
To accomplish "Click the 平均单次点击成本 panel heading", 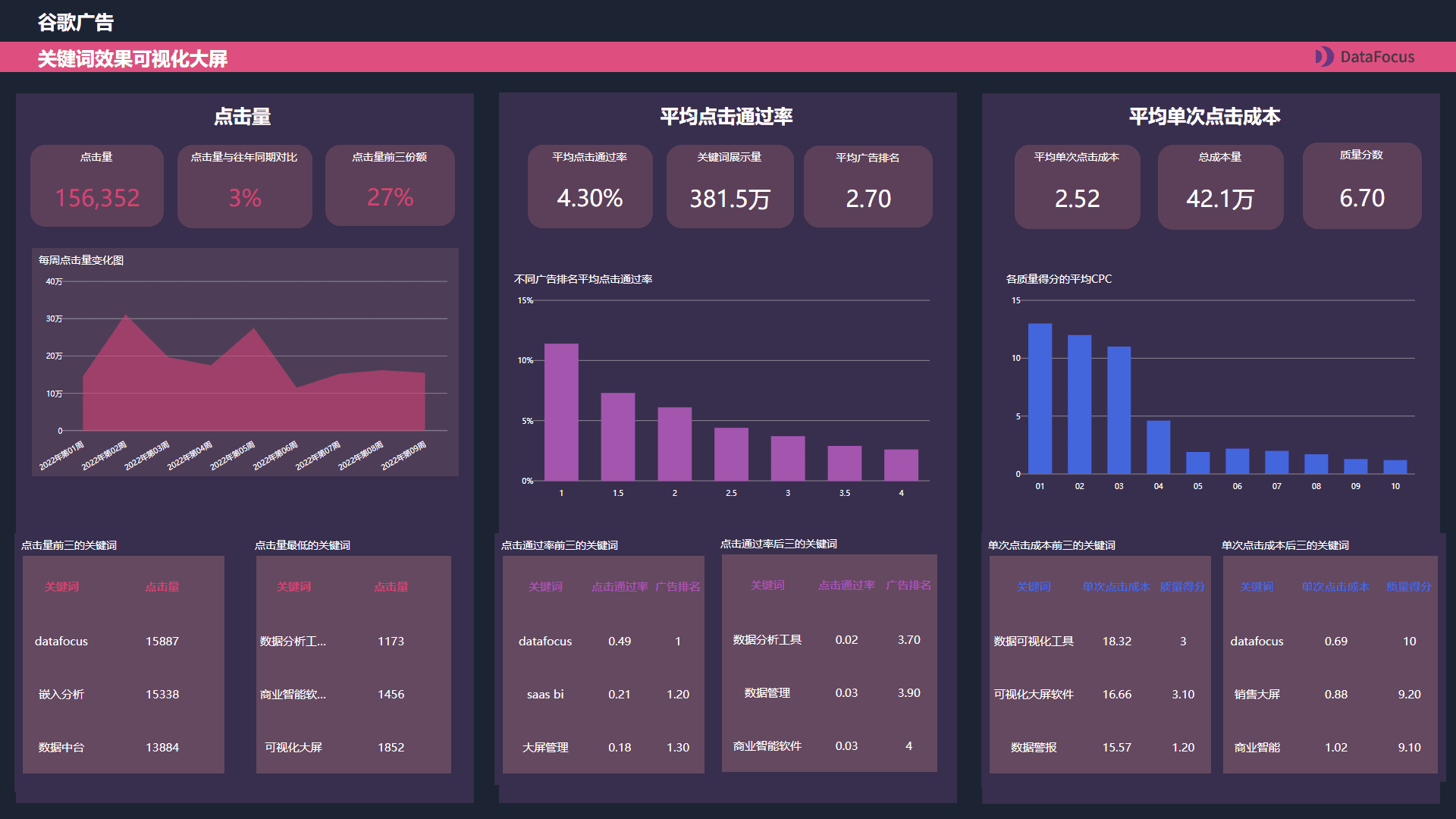I will tap(1205, 116).
